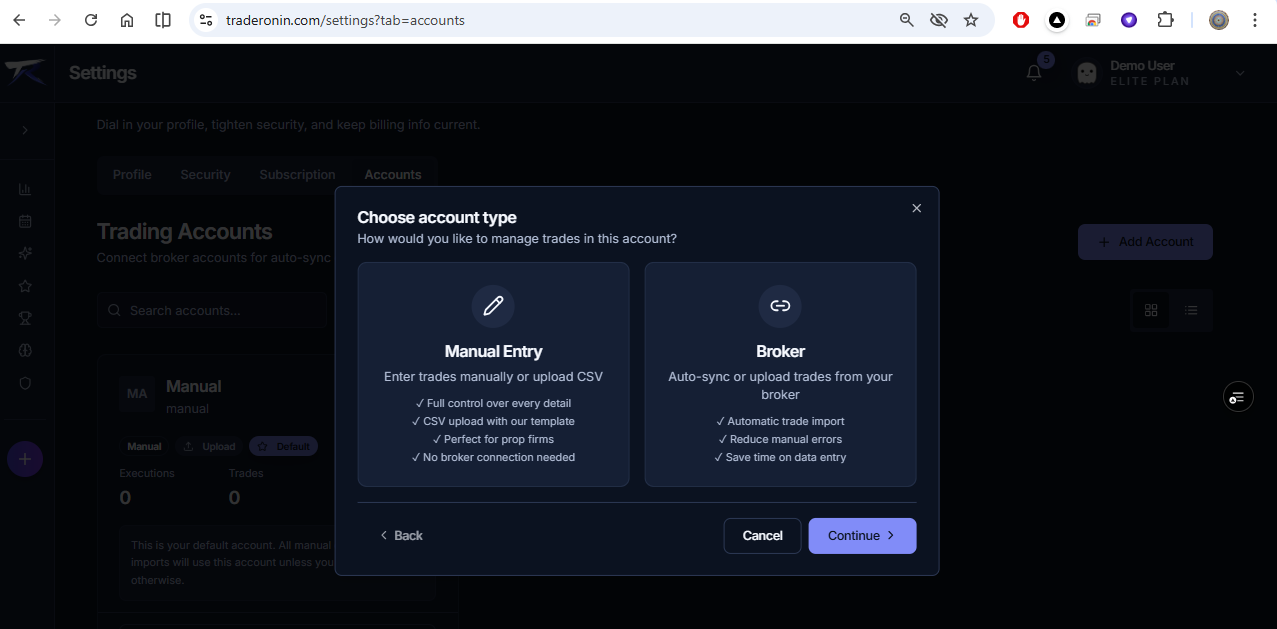Select the Broker account type card
Viewport: 1277px width, 629px height.
[780, 374]
